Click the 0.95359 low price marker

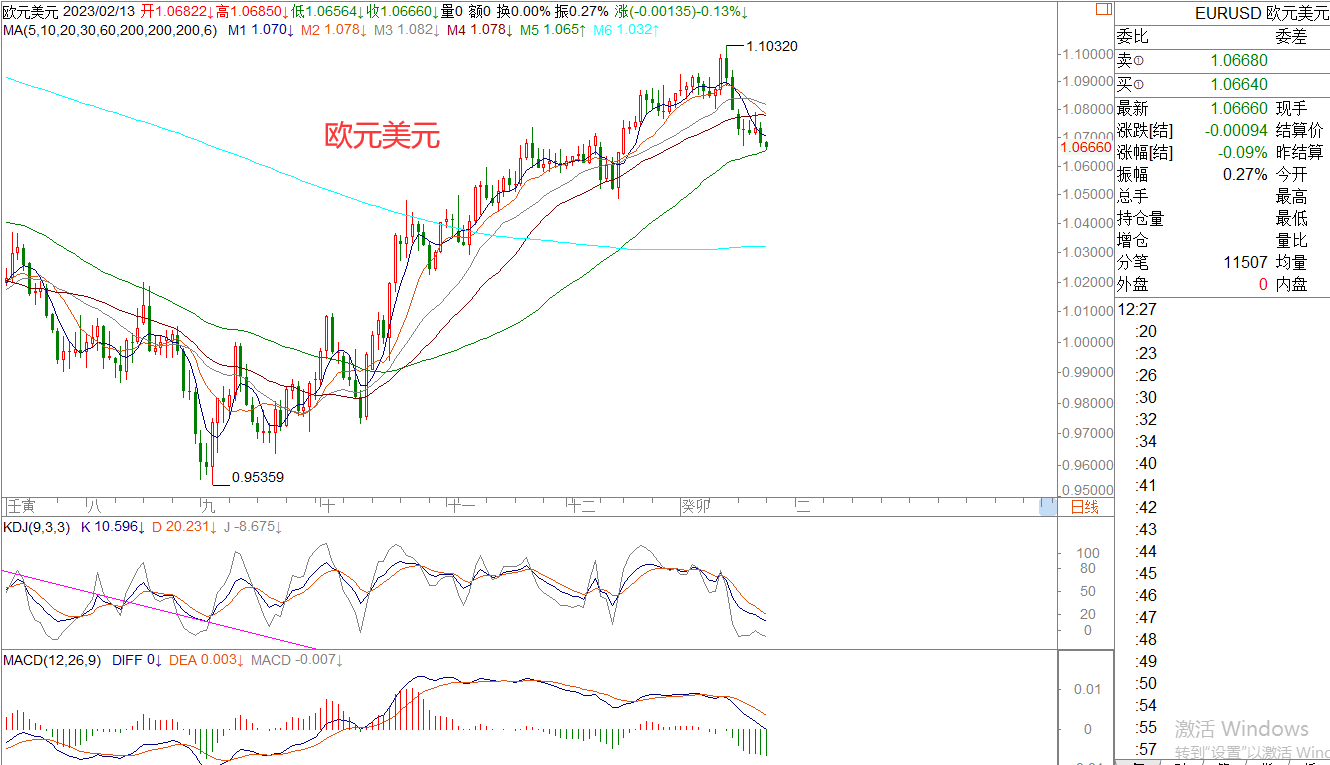point(258,477)
